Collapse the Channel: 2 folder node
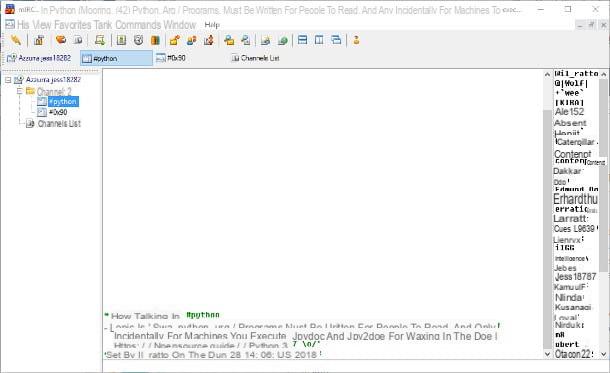Screen dimensions: 610x373 19,91
